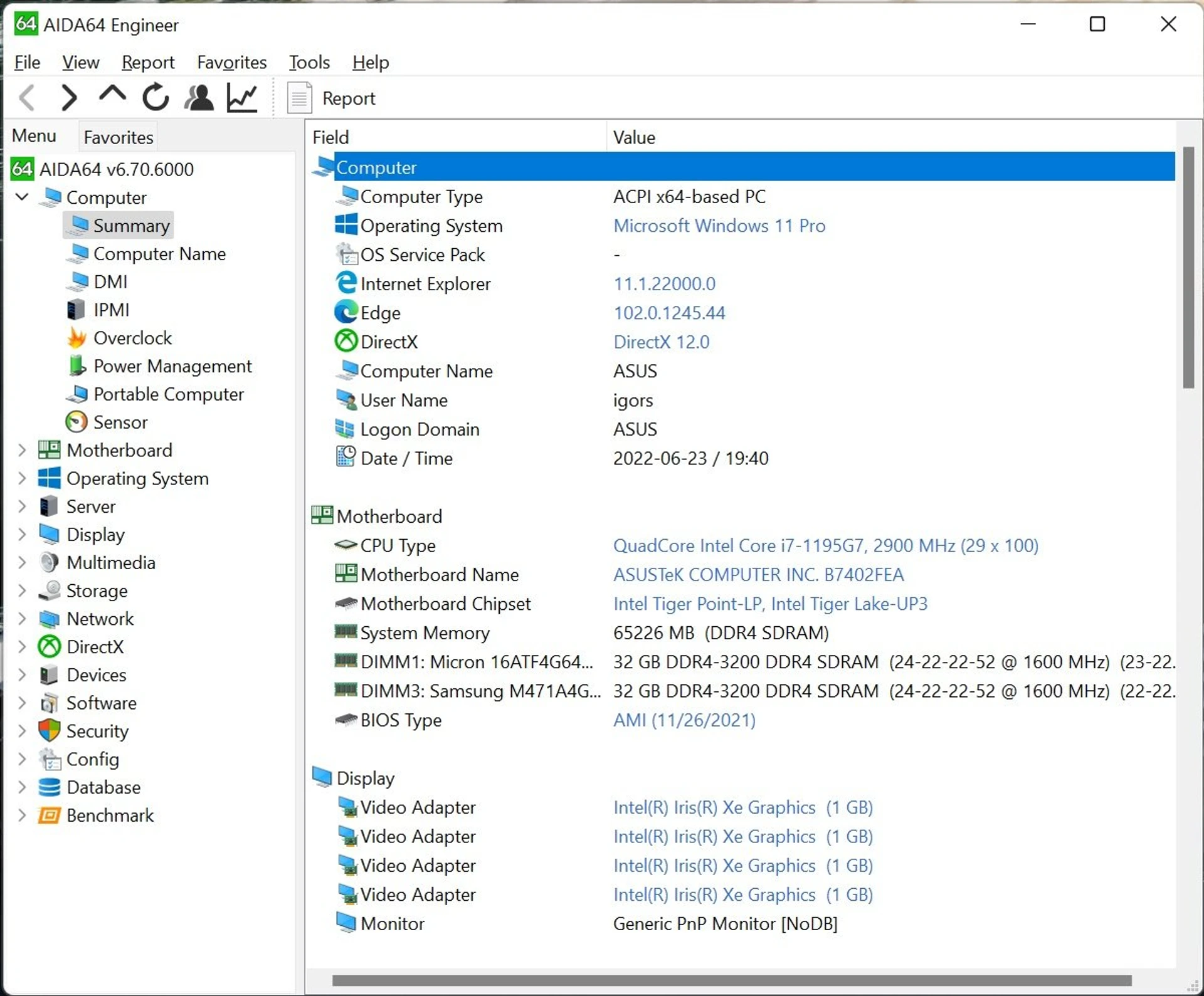The height and width of the screenshot is (996, 1204).
Task: Click the Refresh toolbar icon
Action: click(156, 98)
